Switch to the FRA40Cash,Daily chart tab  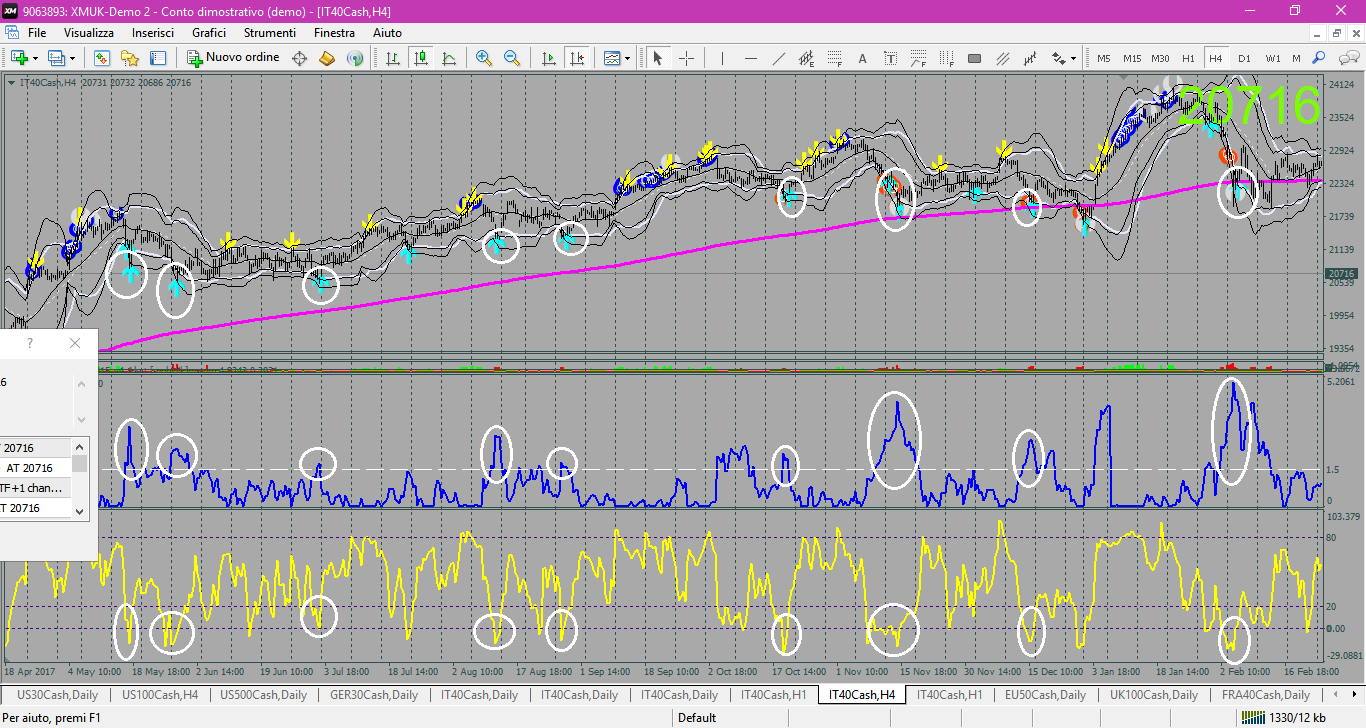point(1265,694)
